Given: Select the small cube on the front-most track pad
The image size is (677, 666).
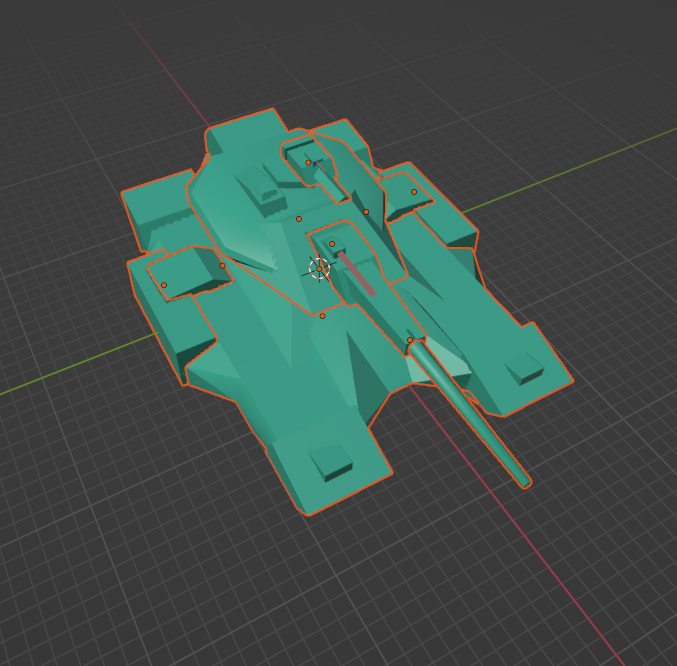Looking at the screenshot, I should [331, 462].
